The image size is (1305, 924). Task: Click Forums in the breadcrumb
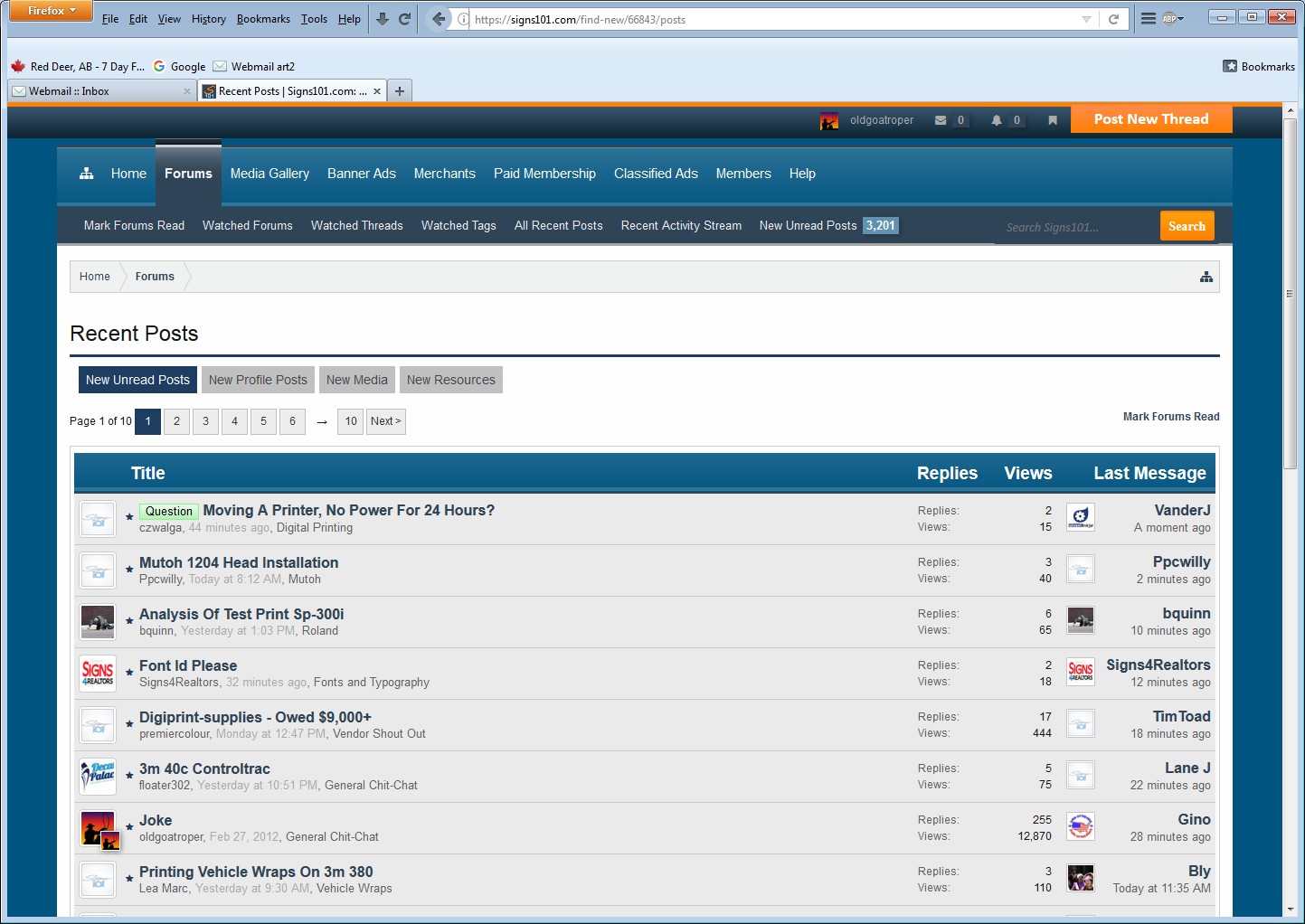coord(155,277)
